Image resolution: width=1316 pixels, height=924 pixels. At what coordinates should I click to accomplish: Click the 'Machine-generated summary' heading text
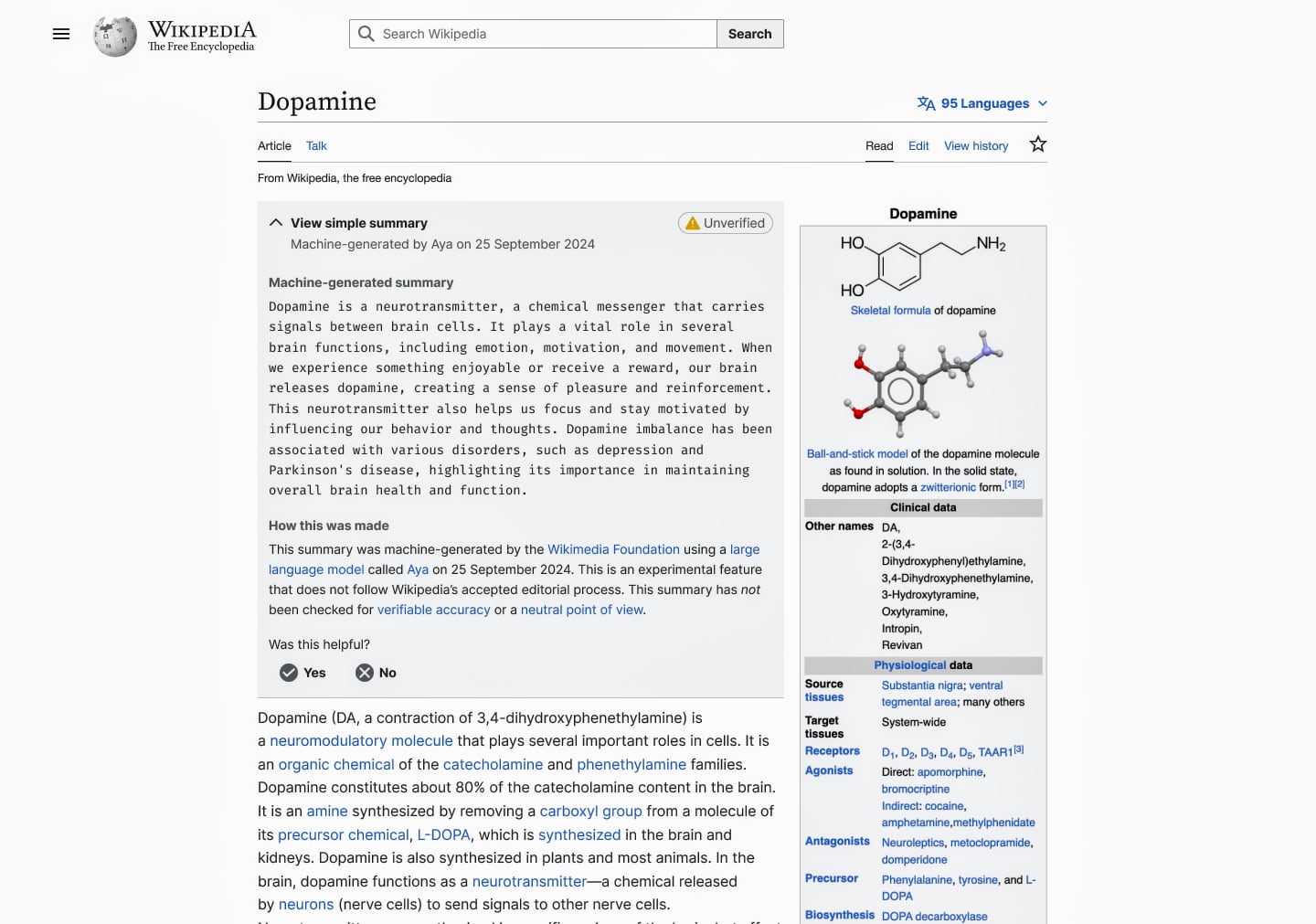coord(361,283)
